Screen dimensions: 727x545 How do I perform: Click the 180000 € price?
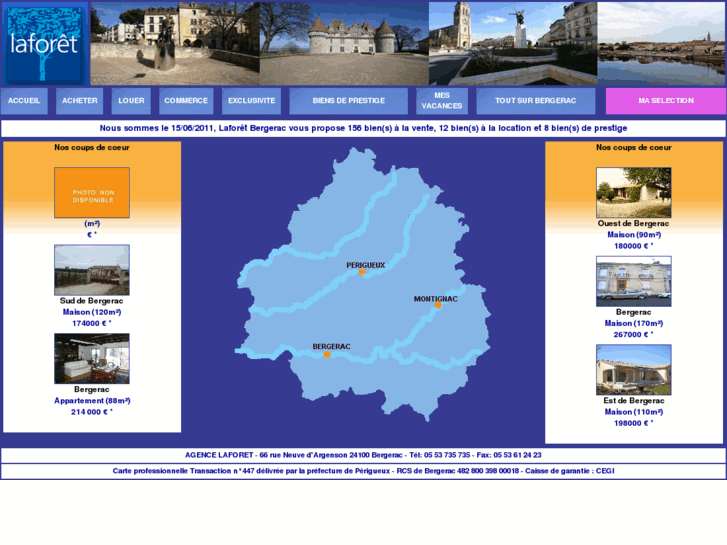point(633,246)
